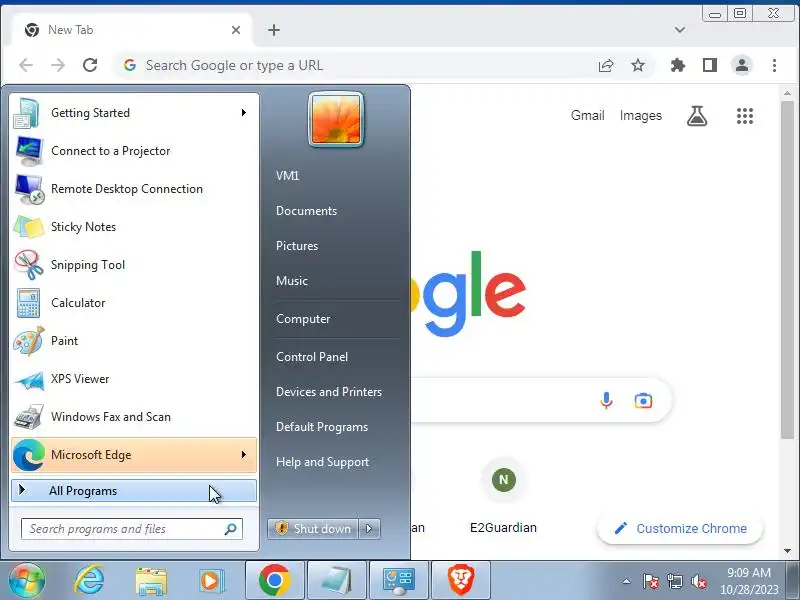The height and width of the screenshot is (600, 800).
Task: Open Chrome extensions puzzle icon
Action: (x=678, y=65)
